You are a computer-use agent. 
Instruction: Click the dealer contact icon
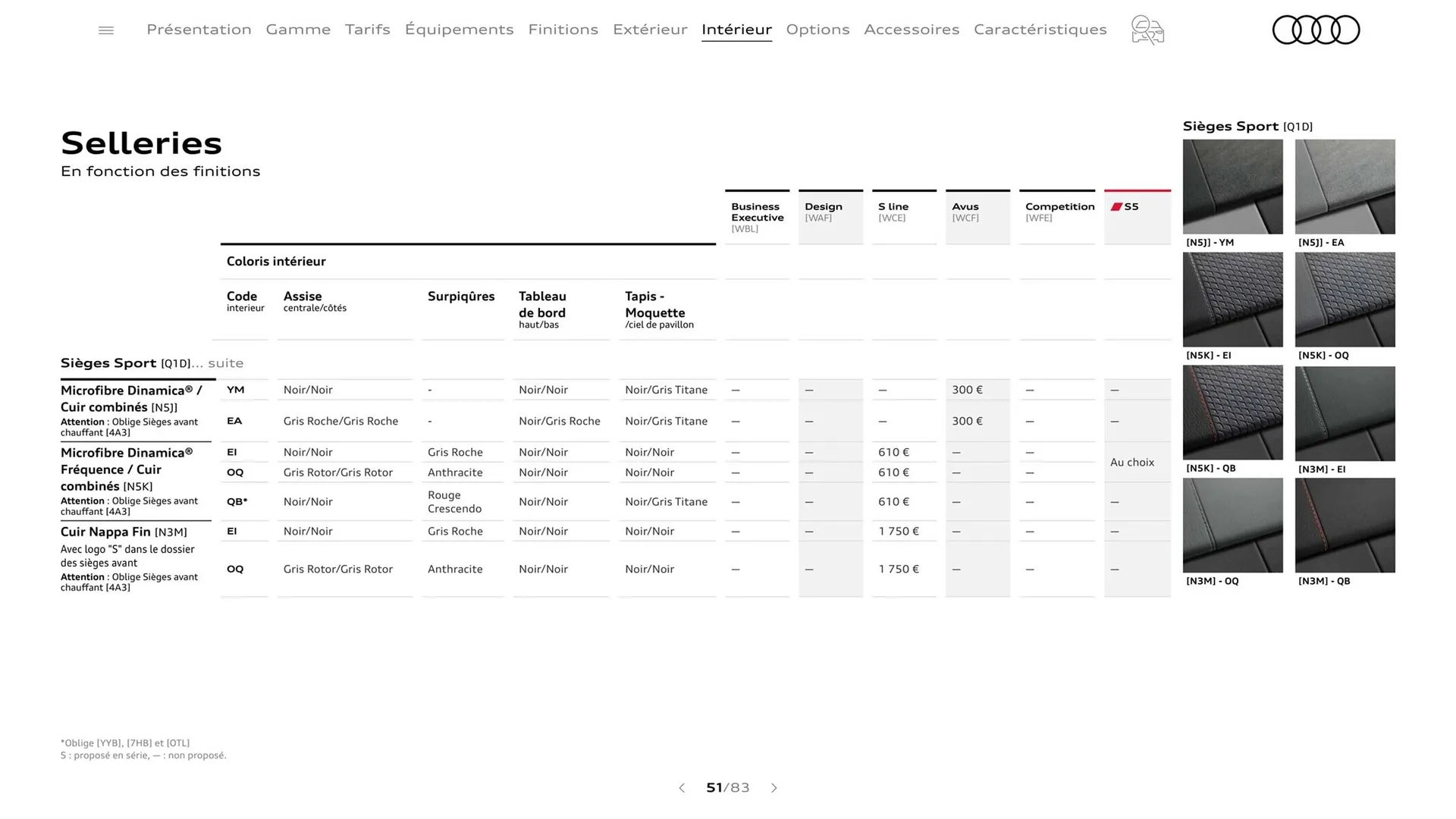pos(1147,30)
